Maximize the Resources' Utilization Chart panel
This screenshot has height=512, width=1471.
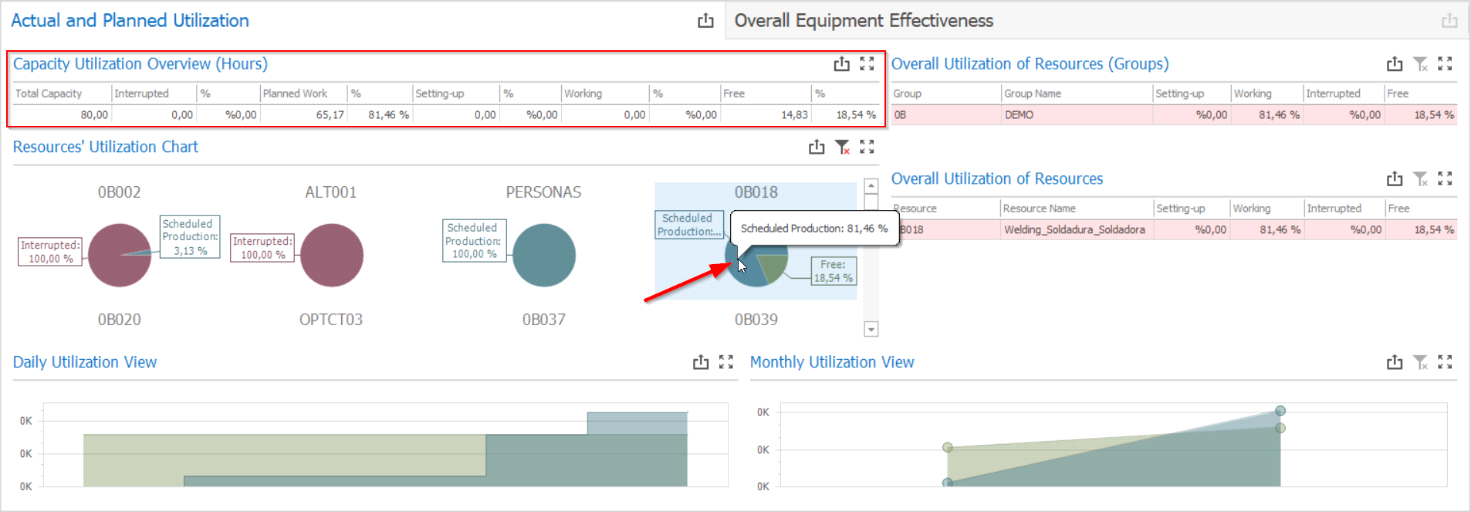pos(867,147)
